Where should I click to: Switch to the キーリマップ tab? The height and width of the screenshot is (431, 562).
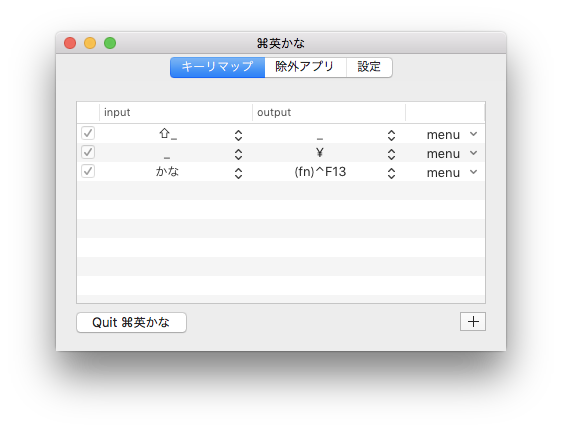pyautogui.click(x=218, y=67)
